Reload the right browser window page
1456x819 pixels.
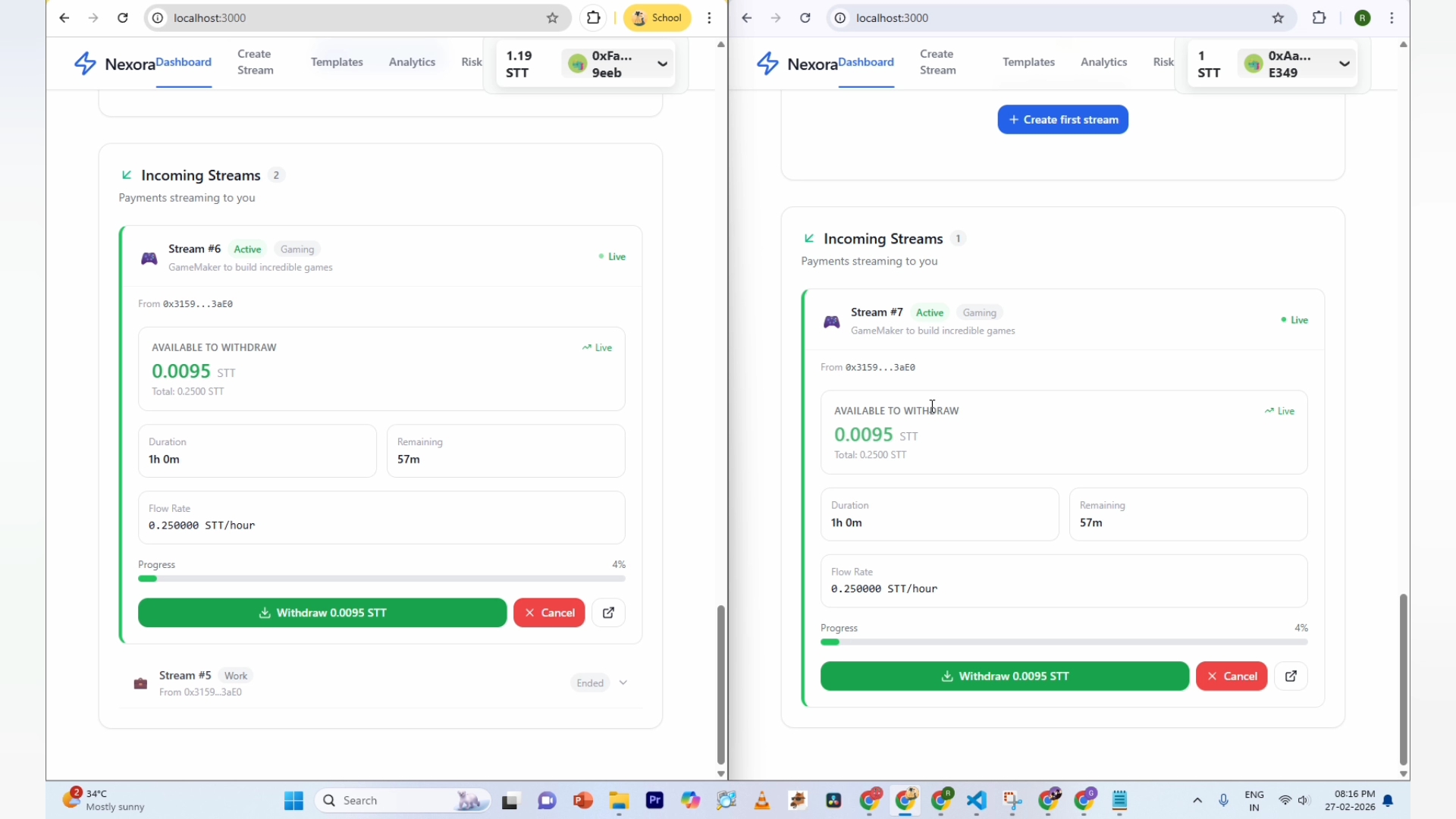pyautogui.click(x=805, y=17)
